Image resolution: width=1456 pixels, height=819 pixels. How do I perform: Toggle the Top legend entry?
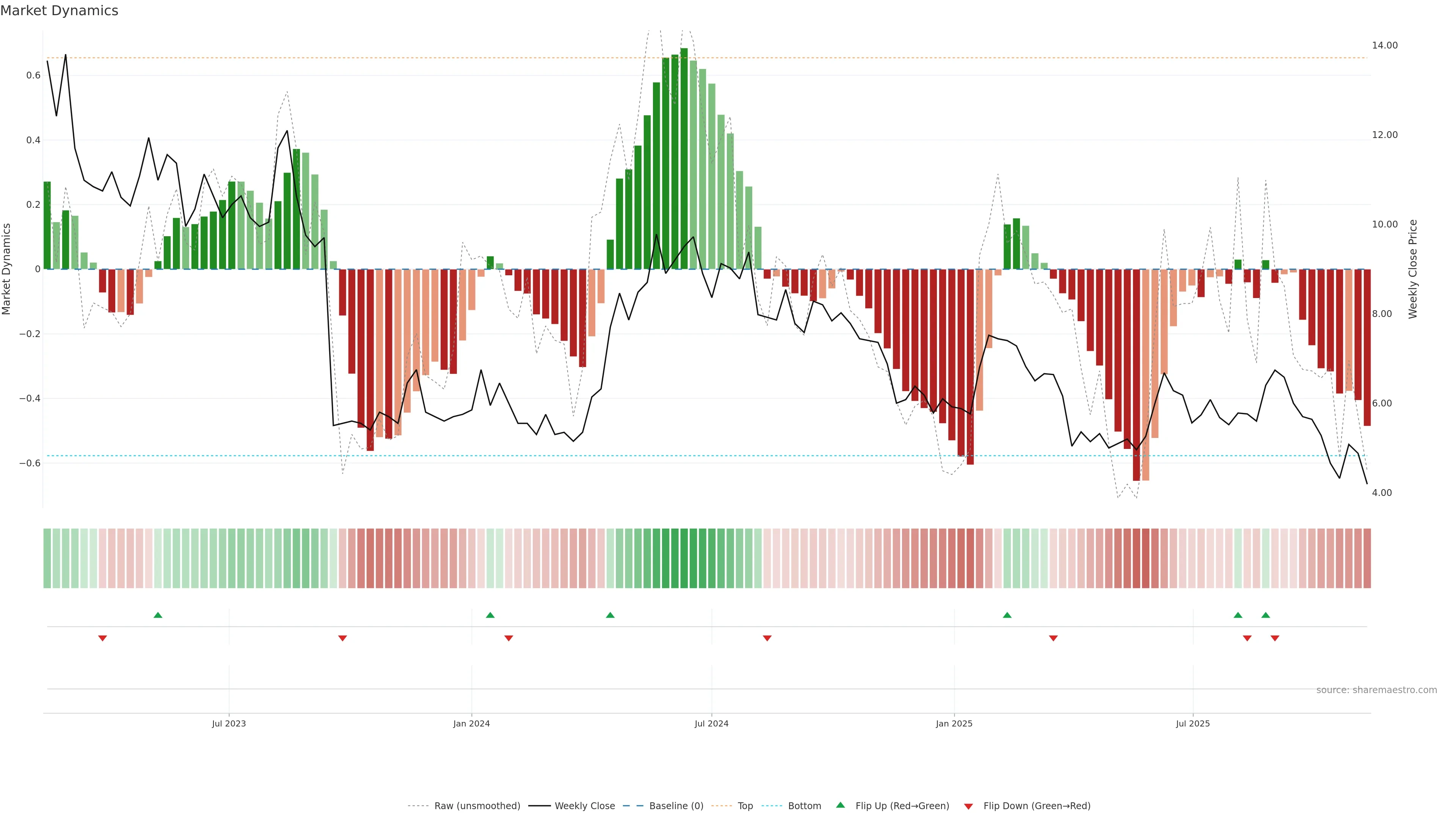pos(745,805)
